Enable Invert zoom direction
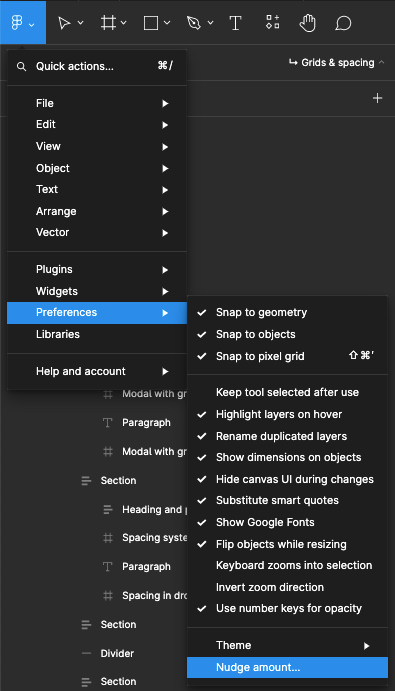 click(287, 587)
